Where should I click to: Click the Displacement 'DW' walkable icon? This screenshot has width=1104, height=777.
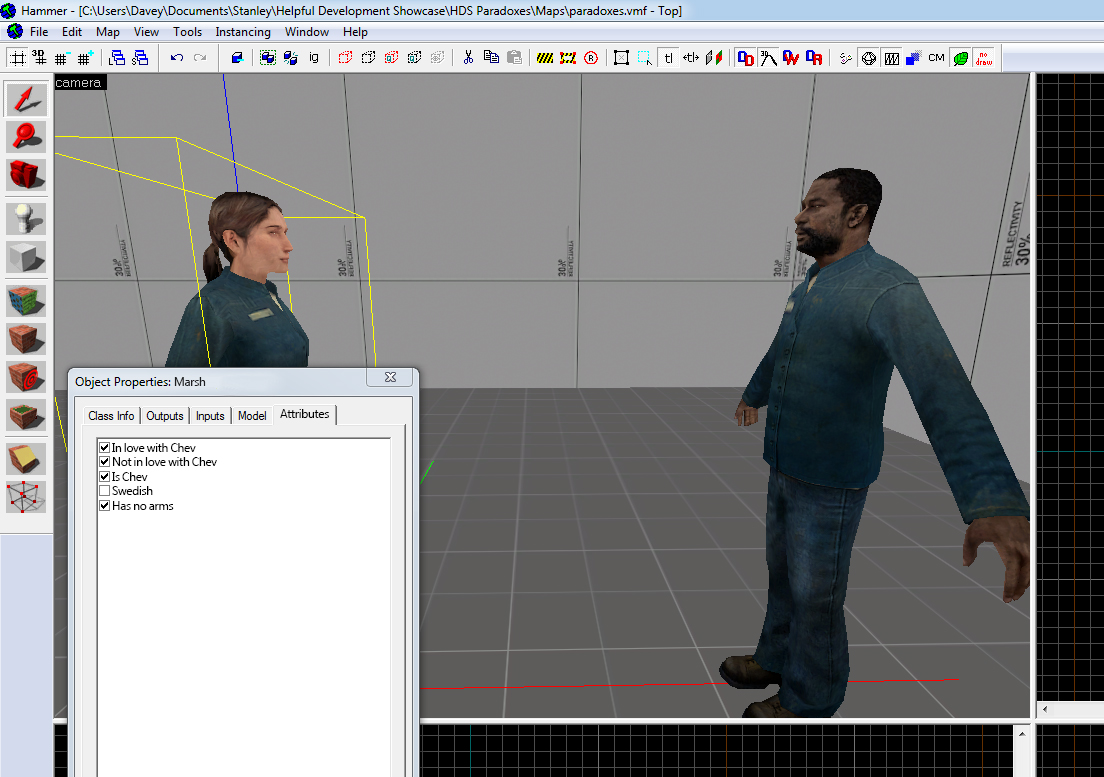pyautogui.click(x=791, y=58)
